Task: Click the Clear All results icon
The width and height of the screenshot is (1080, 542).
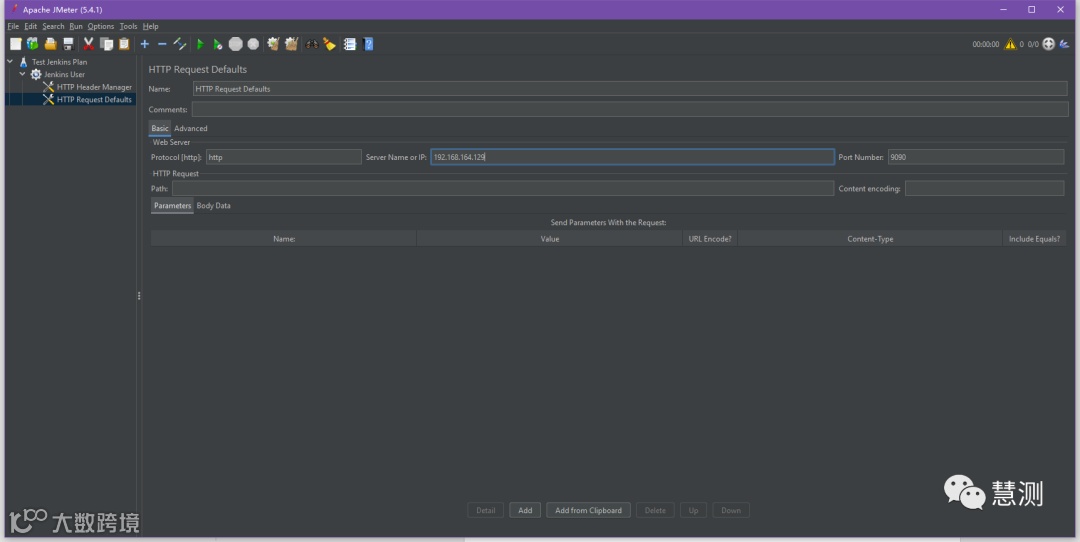Action: (x=291, y=44)
